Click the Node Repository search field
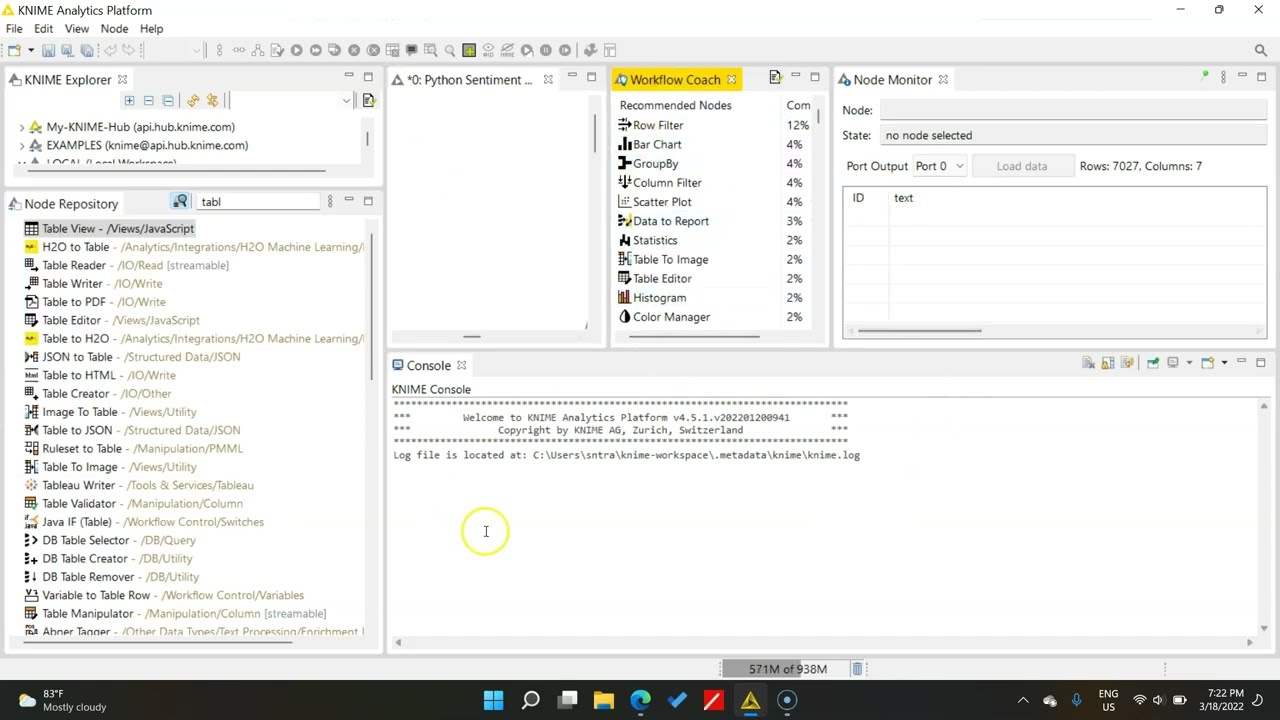 (259, 202)
